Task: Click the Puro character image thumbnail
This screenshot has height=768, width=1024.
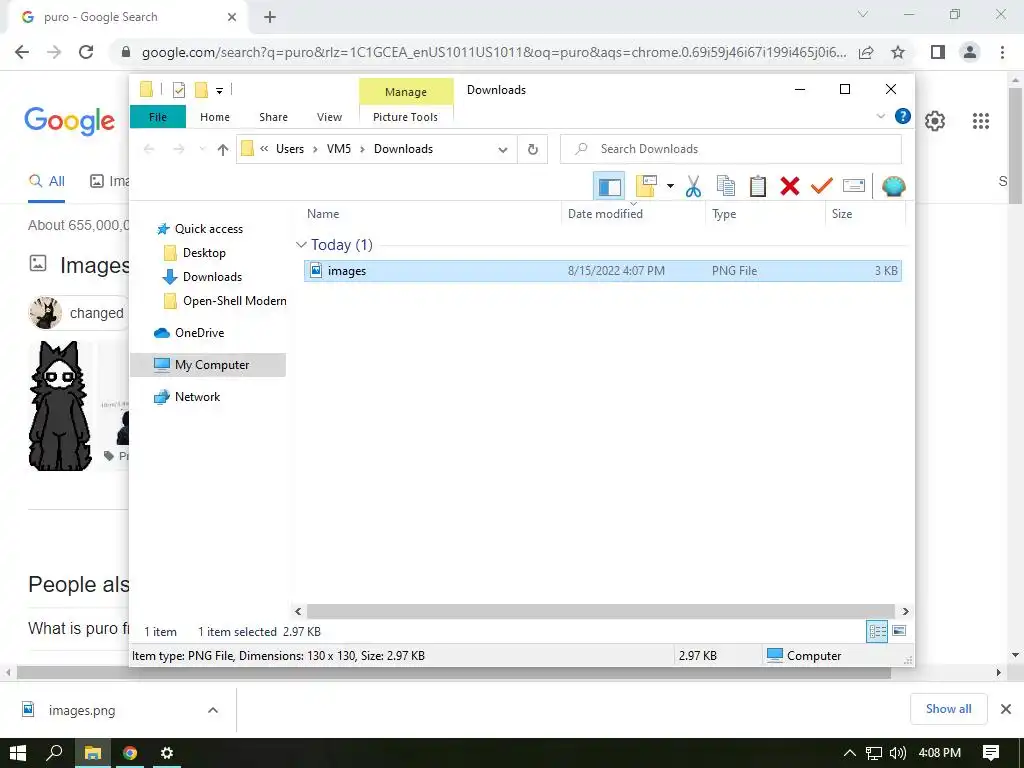Action: (61, 406)
